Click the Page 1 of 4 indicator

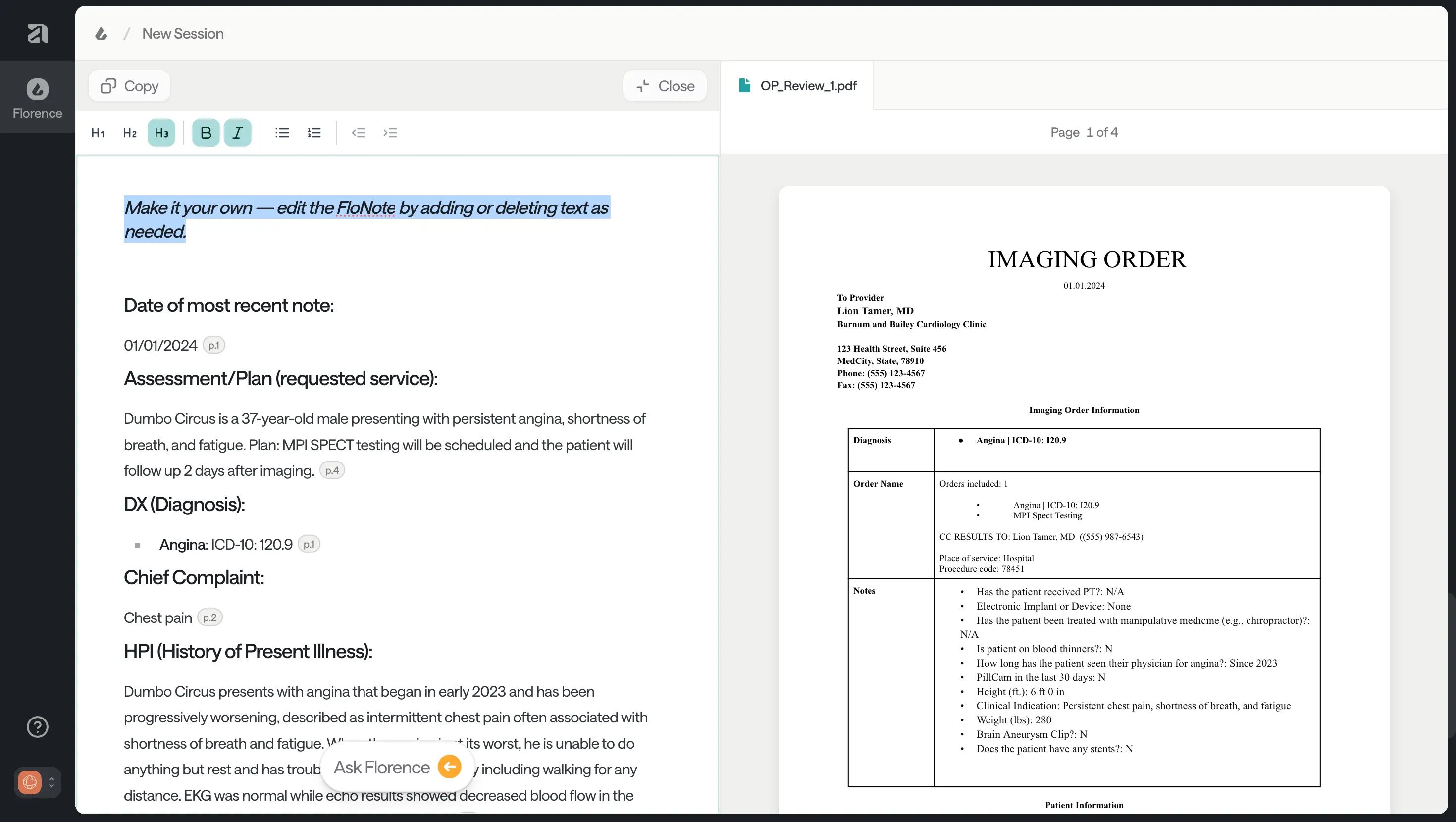click(x=1084, y=132)
